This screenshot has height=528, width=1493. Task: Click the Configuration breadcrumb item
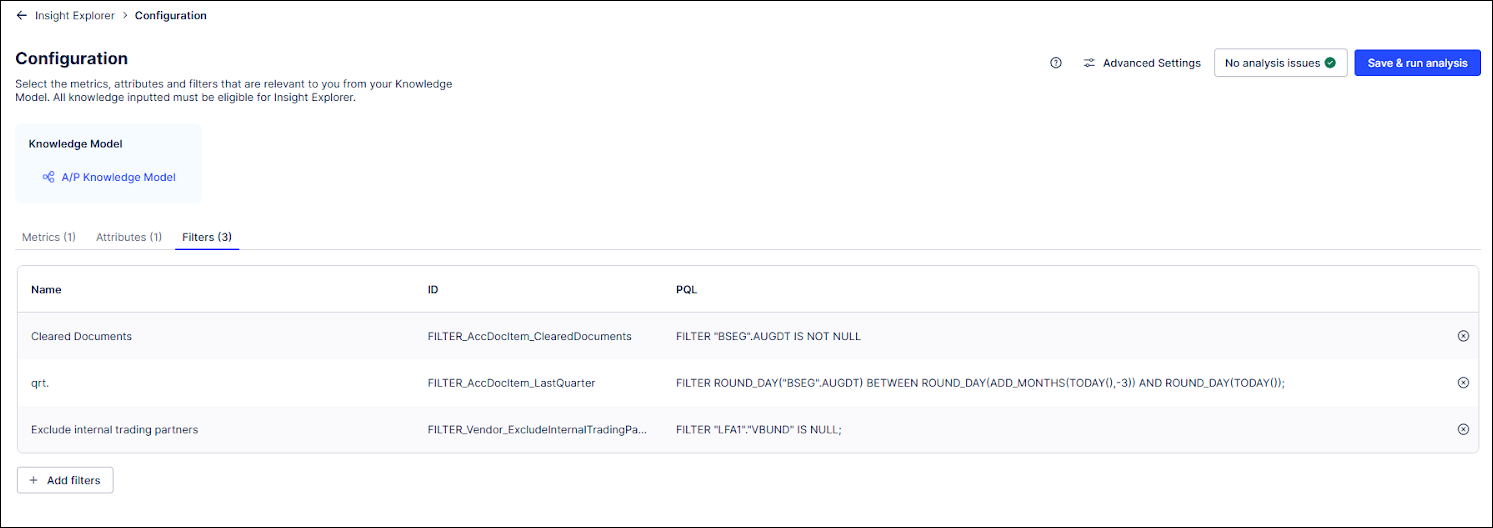[171, 16]
